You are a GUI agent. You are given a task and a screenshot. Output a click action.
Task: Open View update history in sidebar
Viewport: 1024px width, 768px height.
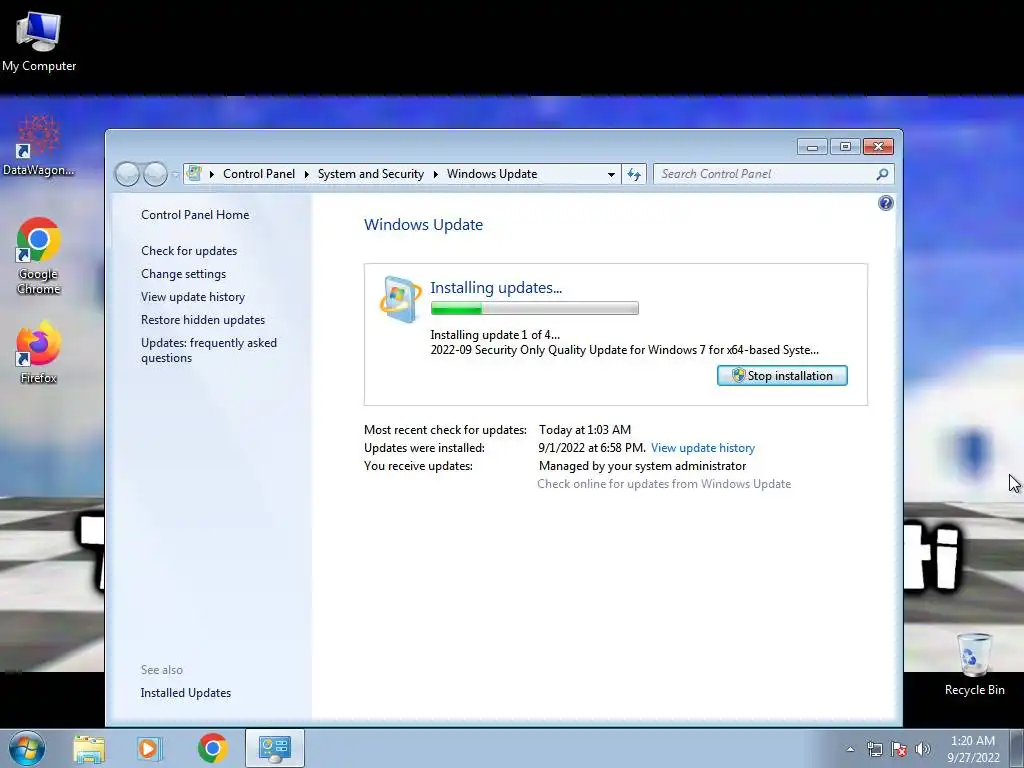(193, 296)
